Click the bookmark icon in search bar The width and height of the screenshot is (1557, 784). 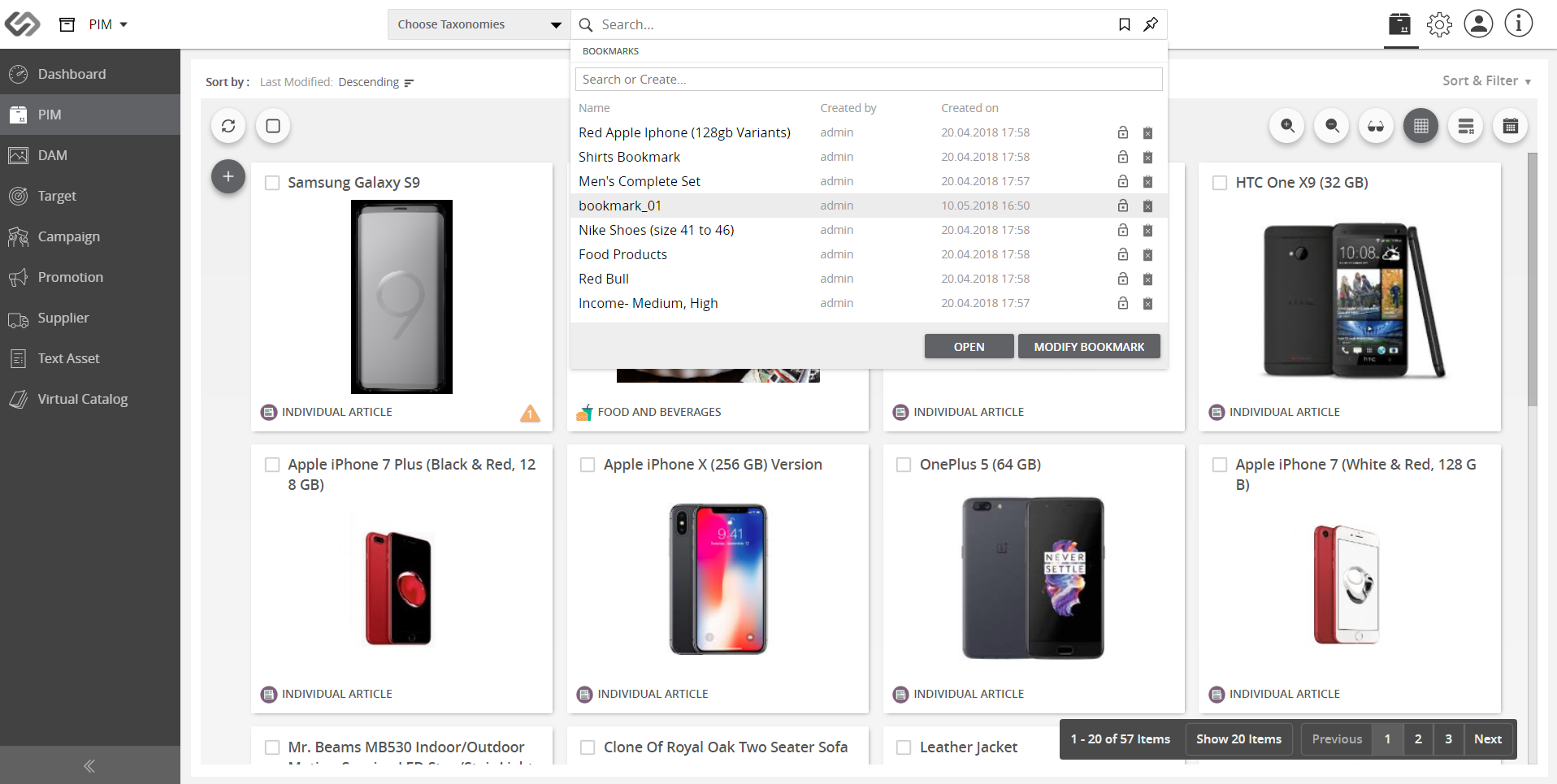click(x=1125, y=24)
